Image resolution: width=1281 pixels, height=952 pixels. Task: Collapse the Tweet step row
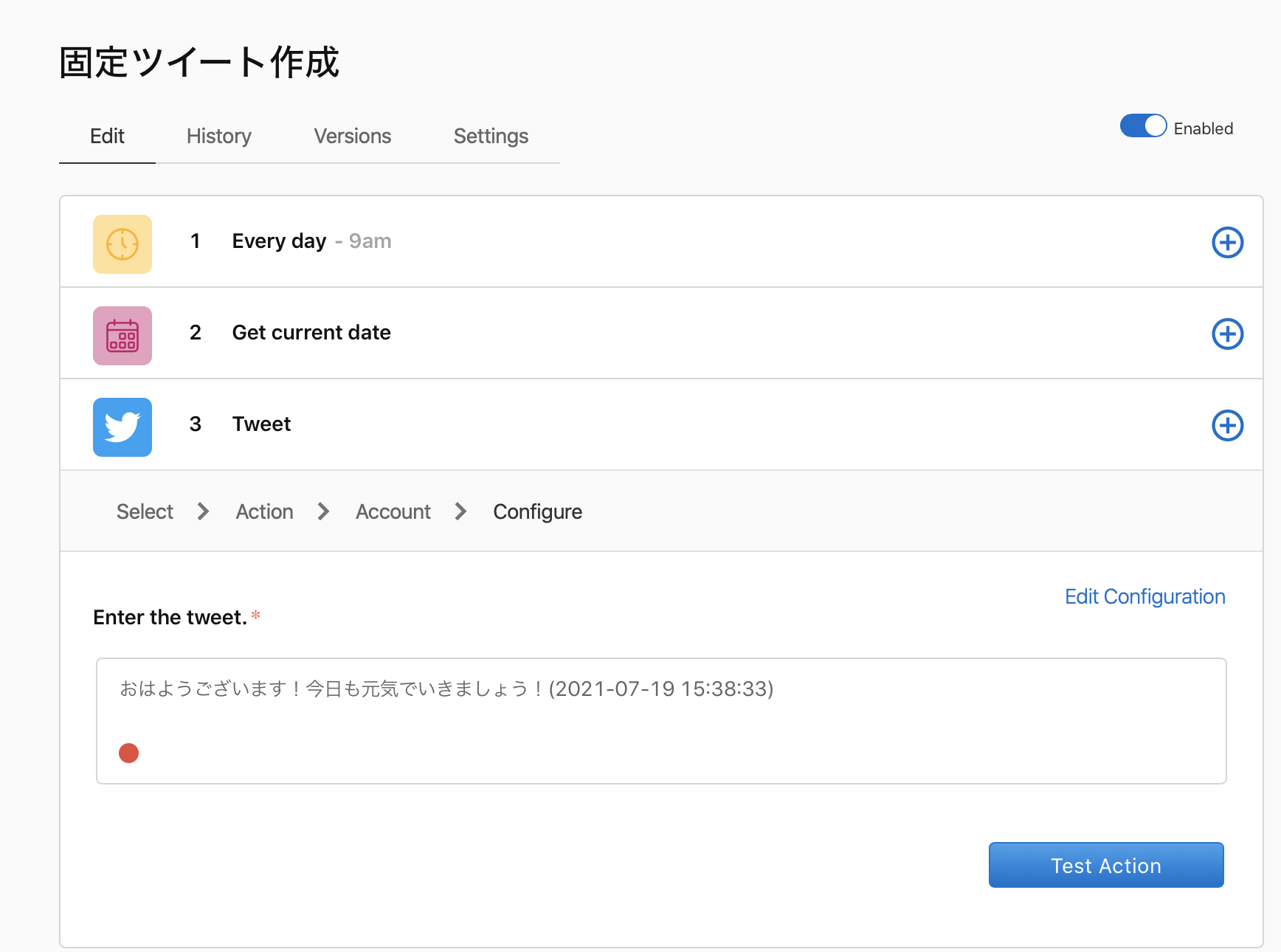[262, 424]
